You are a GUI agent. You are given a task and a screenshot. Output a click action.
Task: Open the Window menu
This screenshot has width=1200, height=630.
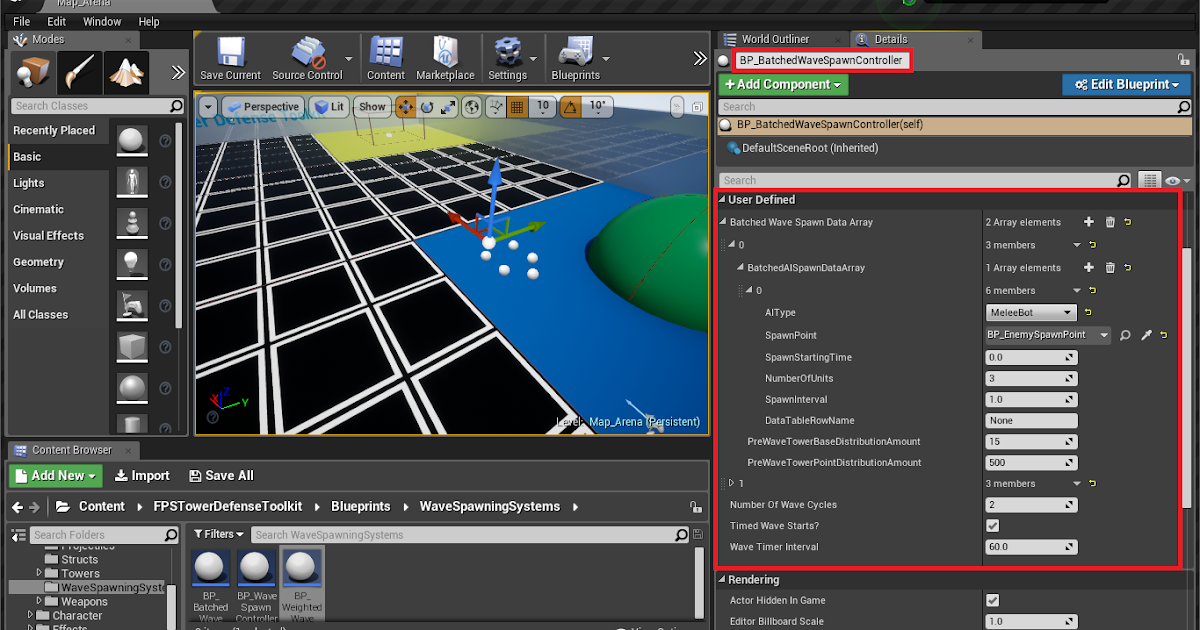tap(102, 21)
